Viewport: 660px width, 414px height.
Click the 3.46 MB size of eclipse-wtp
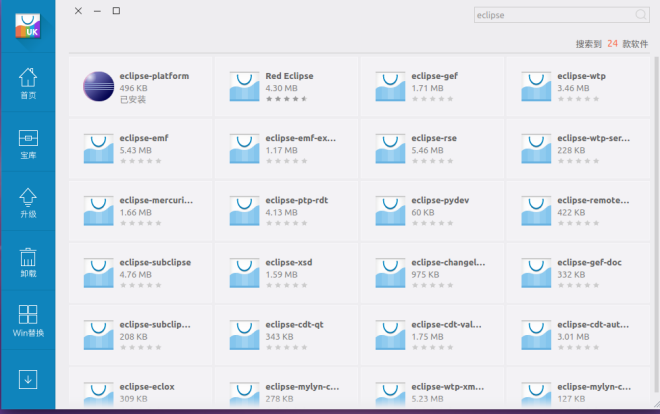click(x=573, y=88)
